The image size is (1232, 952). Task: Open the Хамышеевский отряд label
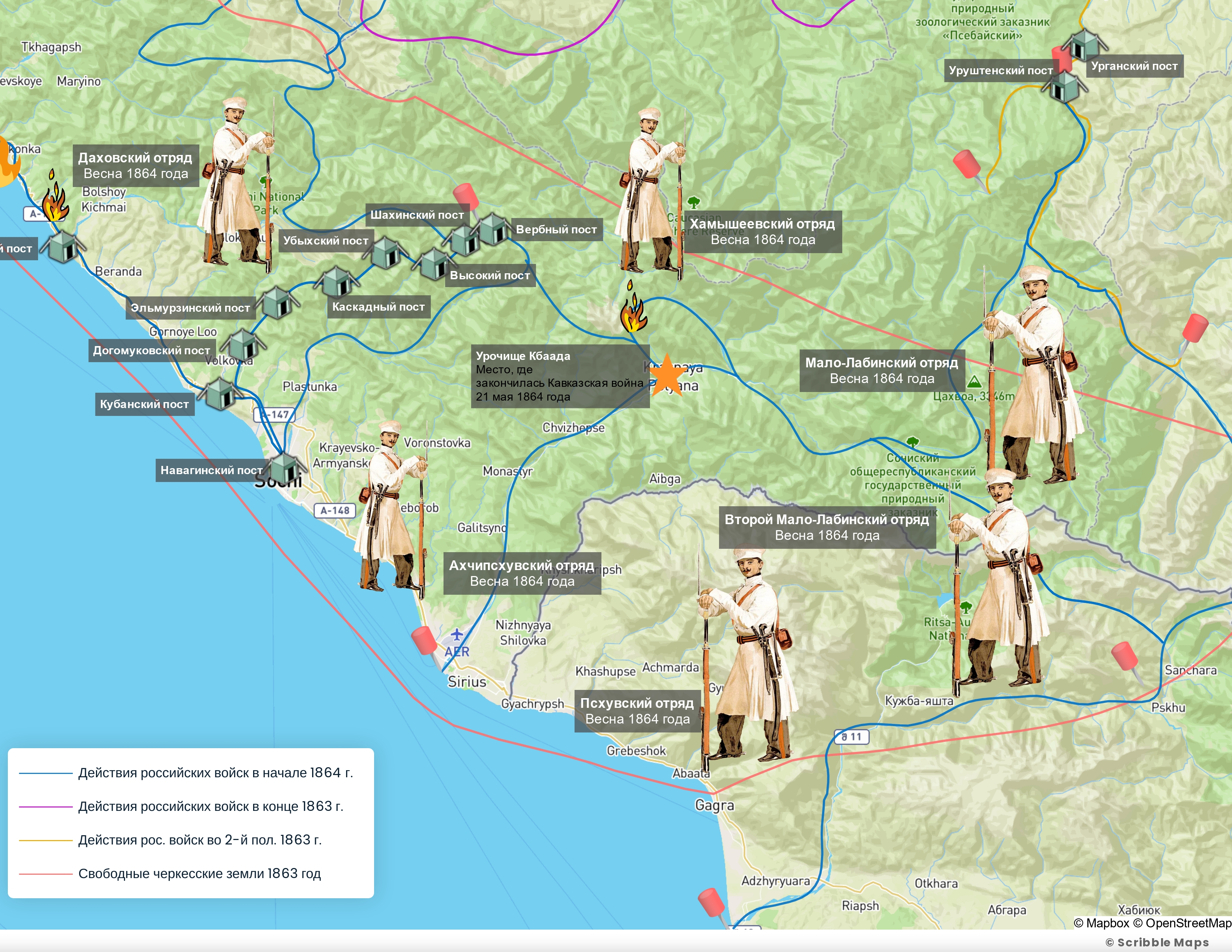762,232
